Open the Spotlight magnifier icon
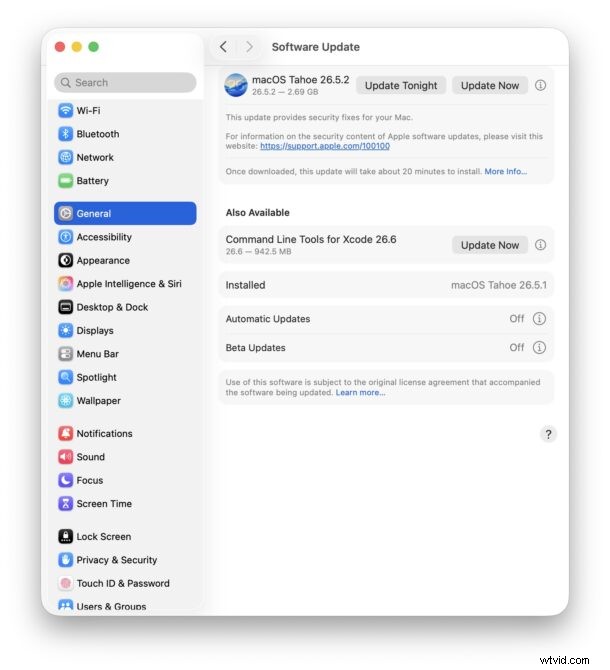 click(65, 378)
